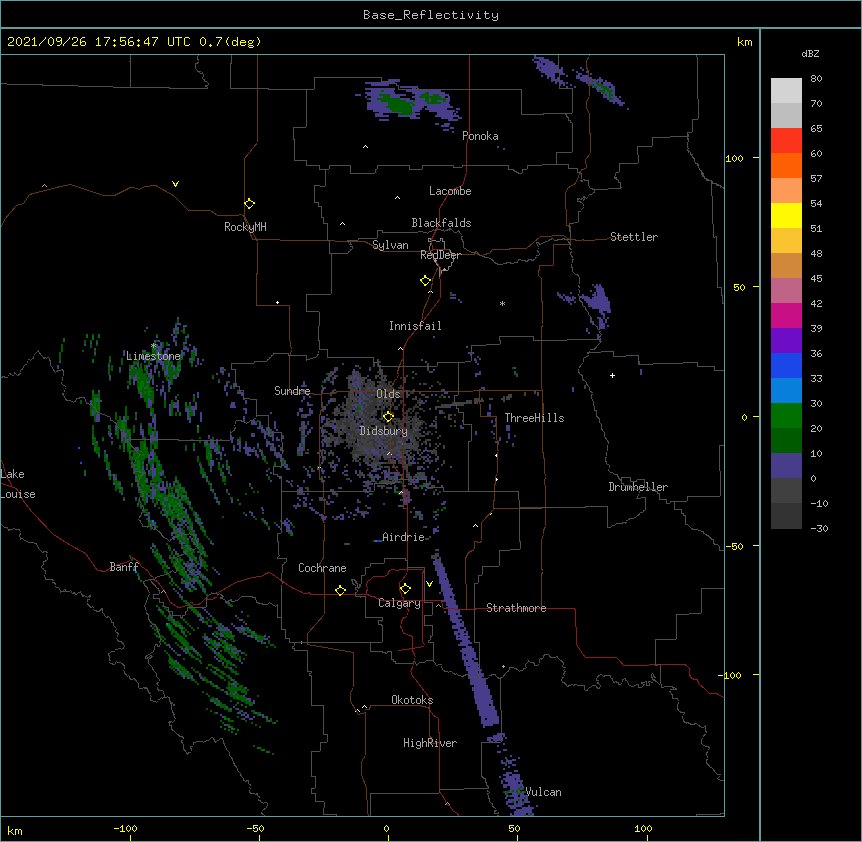Select the magenta 42 dBZ legend color

click(786, 315)
